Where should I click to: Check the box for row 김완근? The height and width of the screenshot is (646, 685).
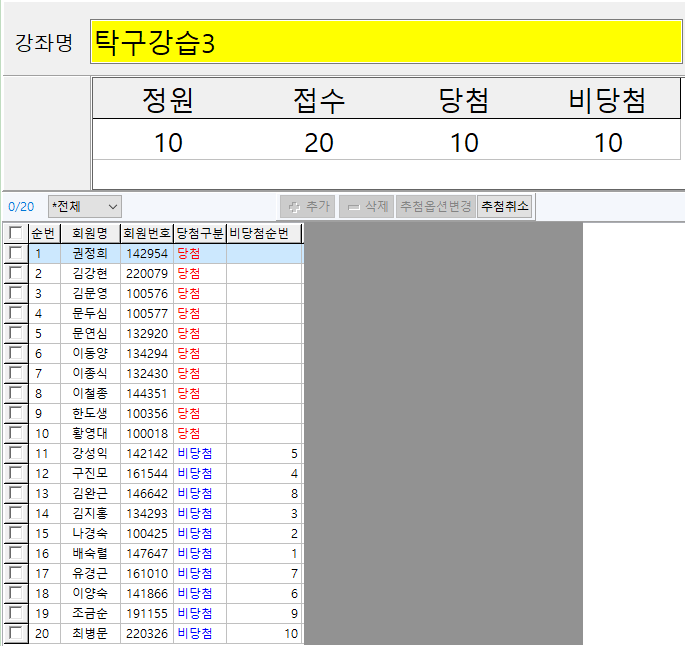pos(16,493)
